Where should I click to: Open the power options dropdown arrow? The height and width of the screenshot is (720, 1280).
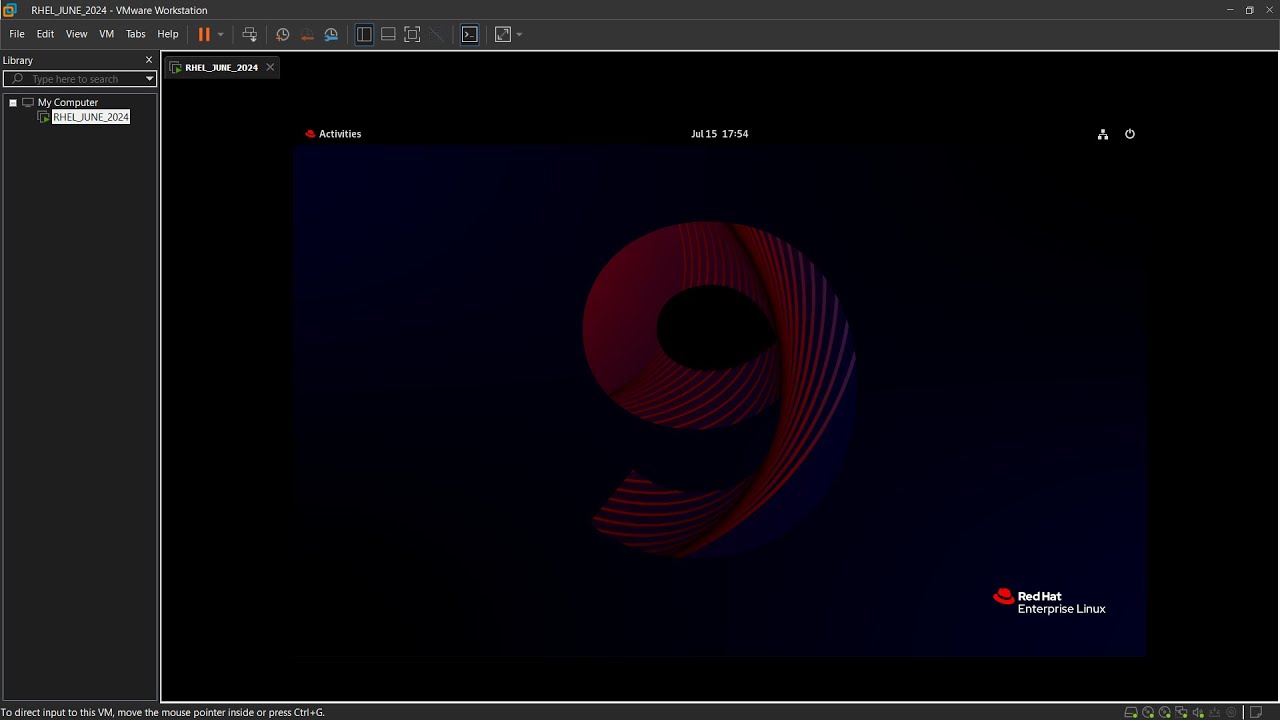coord(221,34)
